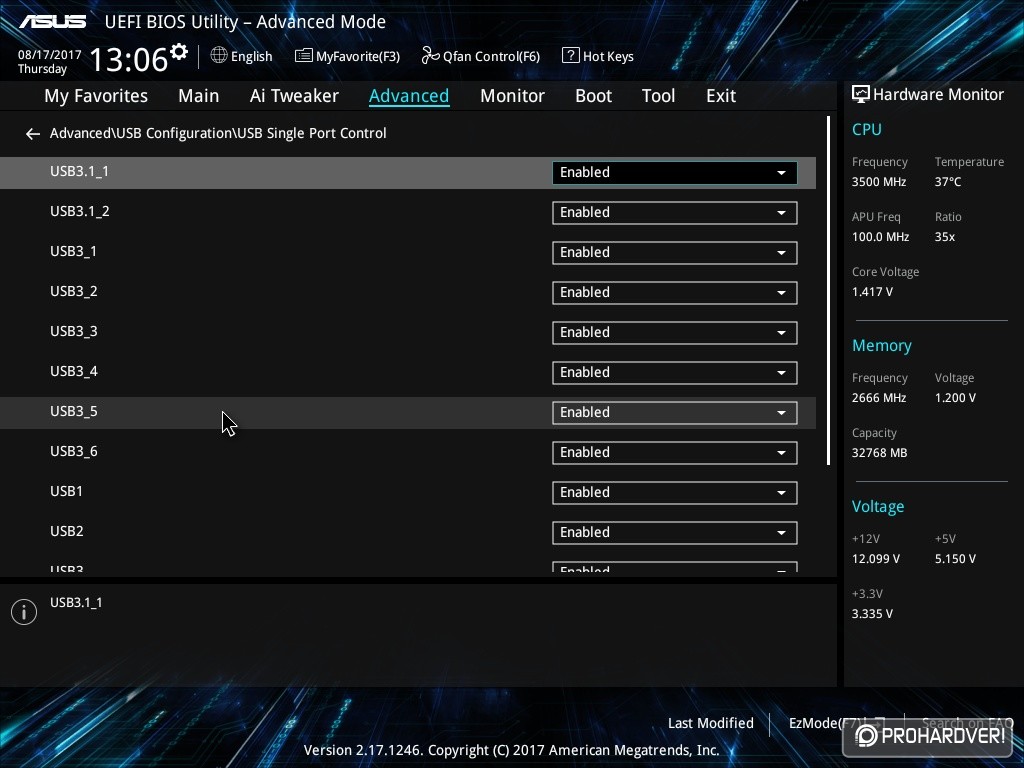
Task: Click the Hot Keys question icon
Action: pyautogui.click(x=570, y=56)
